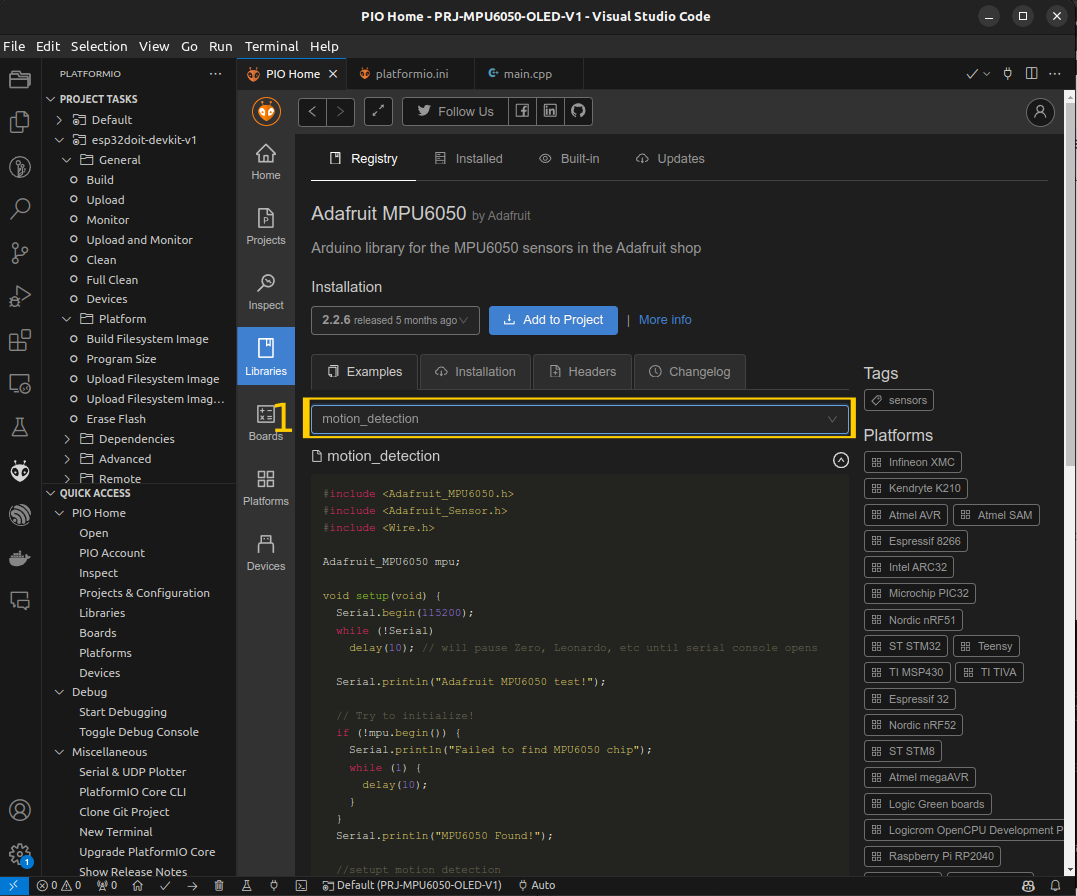Open Projects in the PIO Home sidebar
Screen dimensions: 1077x896
[x=266, y=227]
